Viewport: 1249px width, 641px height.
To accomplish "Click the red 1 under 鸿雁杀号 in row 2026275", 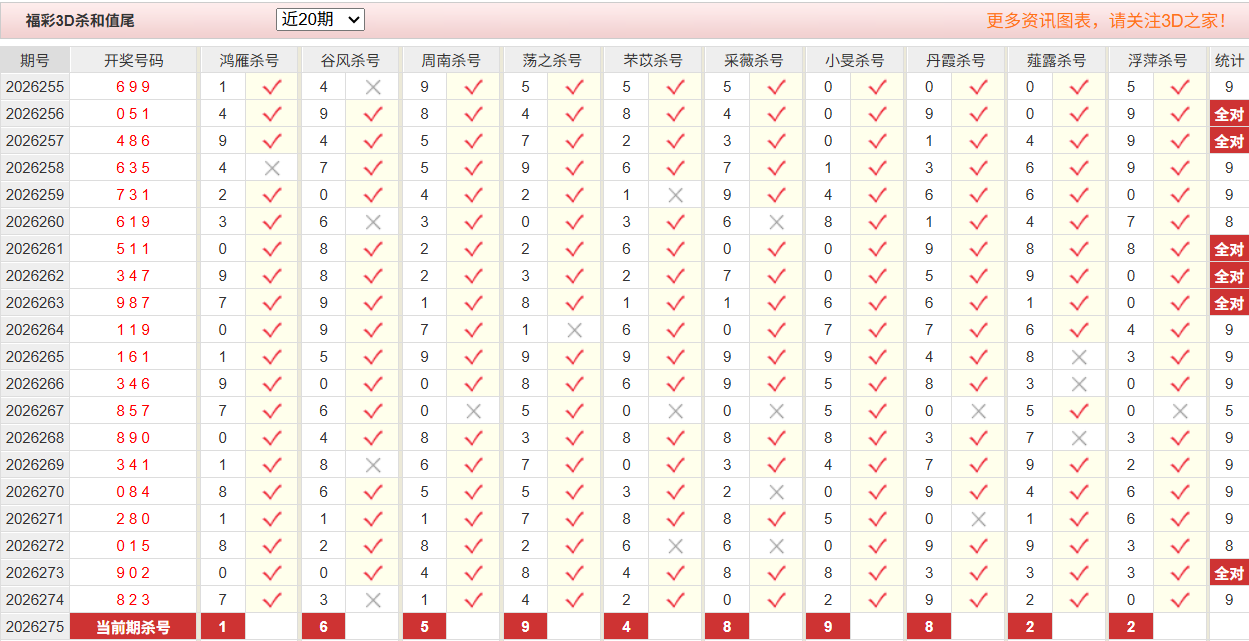I will point(222,627).
